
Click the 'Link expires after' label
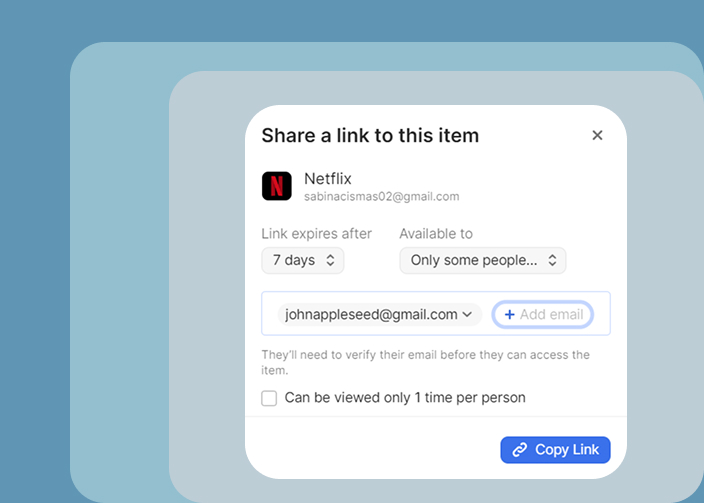(x=316, y=234)
